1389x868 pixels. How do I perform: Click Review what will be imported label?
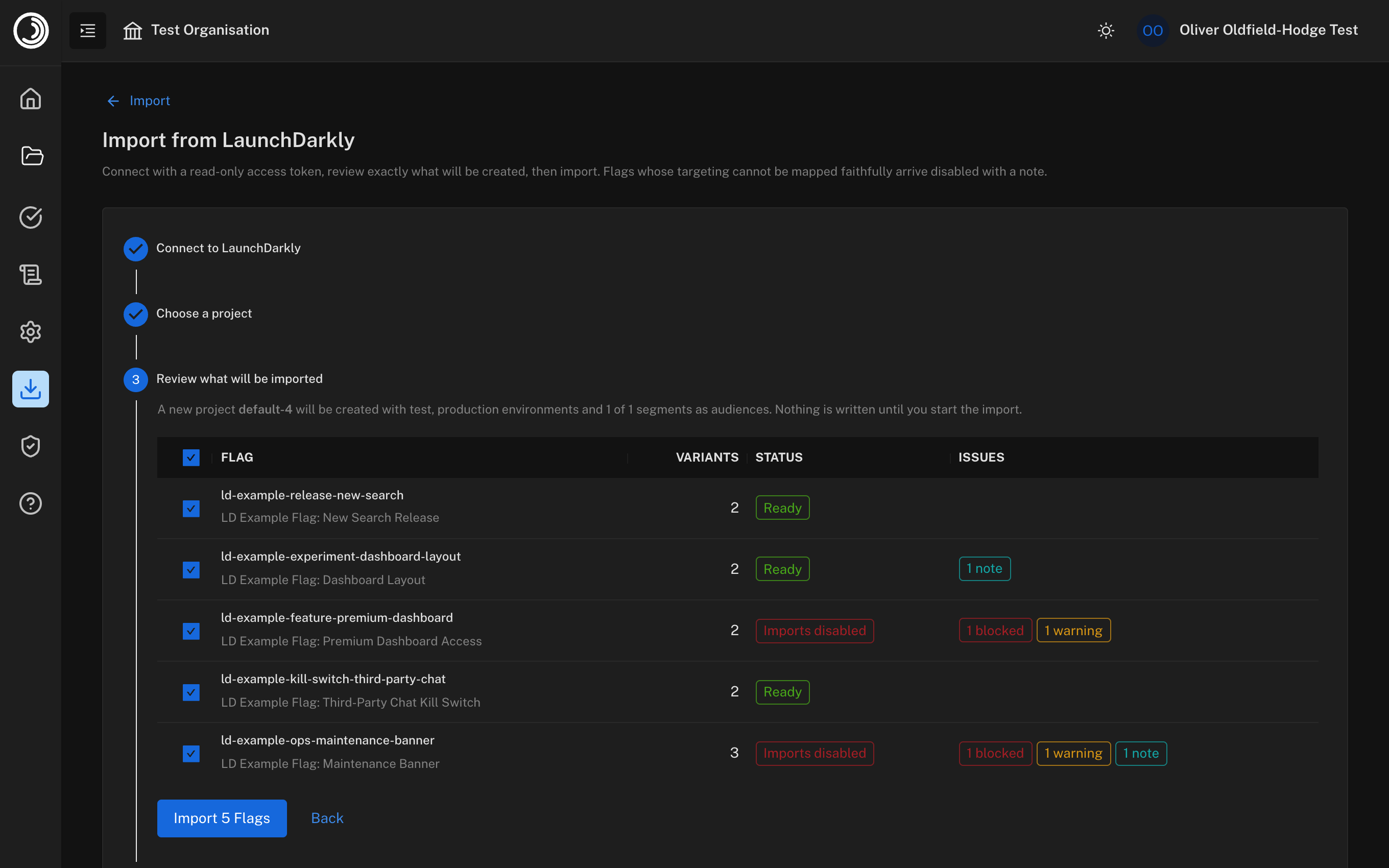point(240,379)
